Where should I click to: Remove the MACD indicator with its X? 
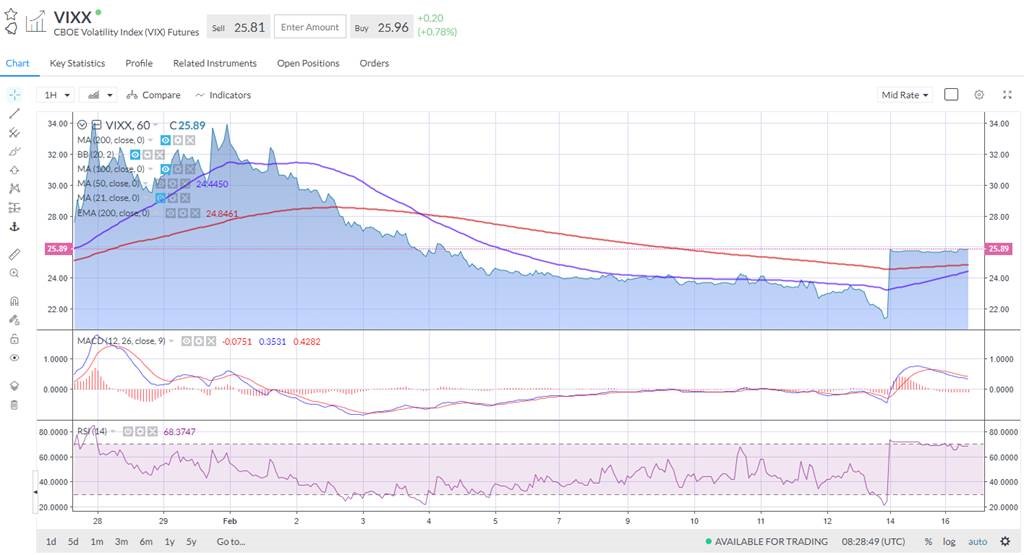click(x=212, y=341)
